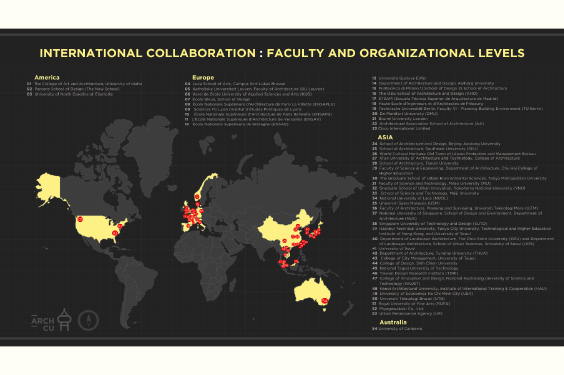The image size is (564, 375).
Task: Click the International Collaboration title
Action: (282, 53)
